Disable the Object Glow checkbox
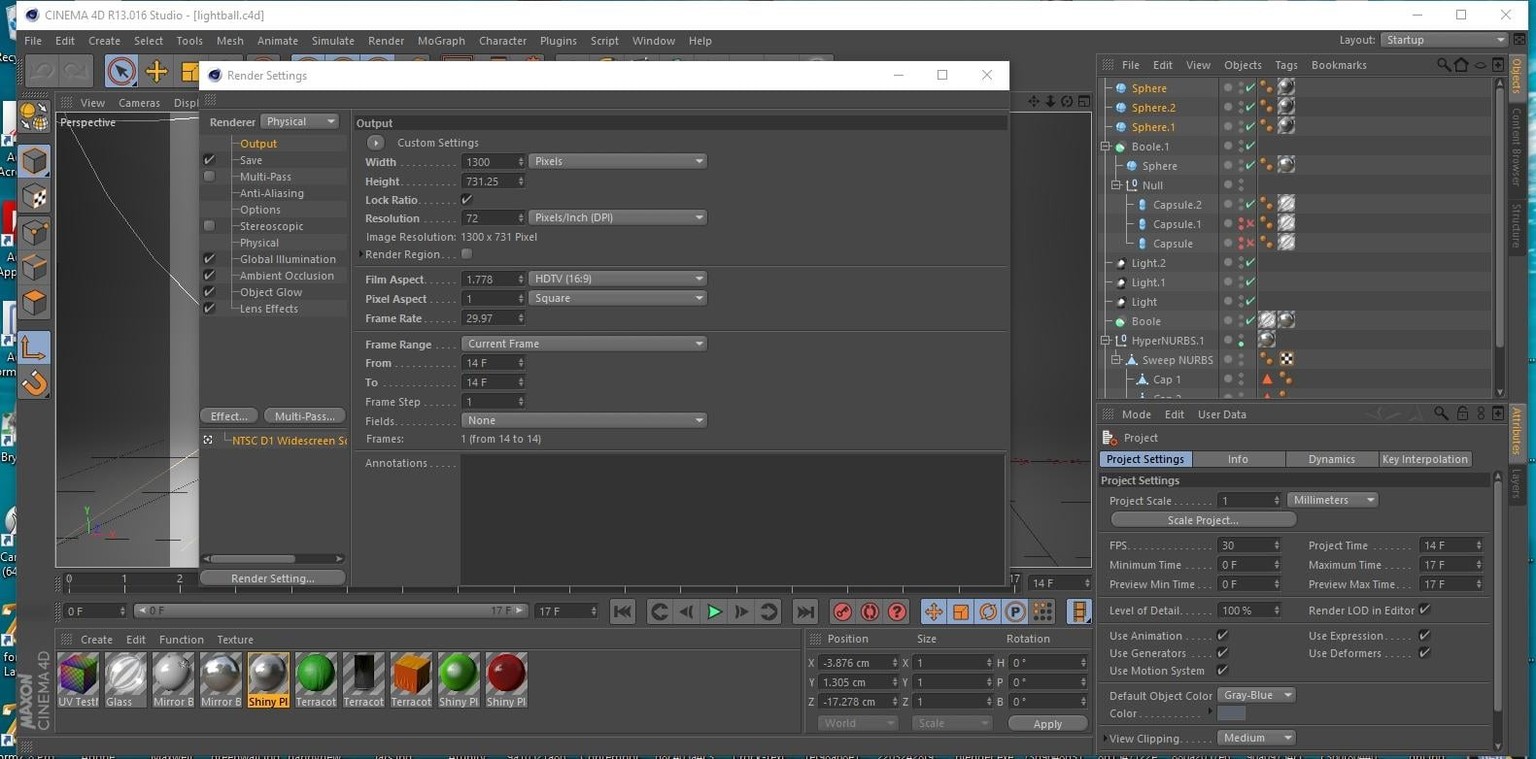The width and height of the screenshot is (1536, 759). pyautogui.click(x=209, y=292)
